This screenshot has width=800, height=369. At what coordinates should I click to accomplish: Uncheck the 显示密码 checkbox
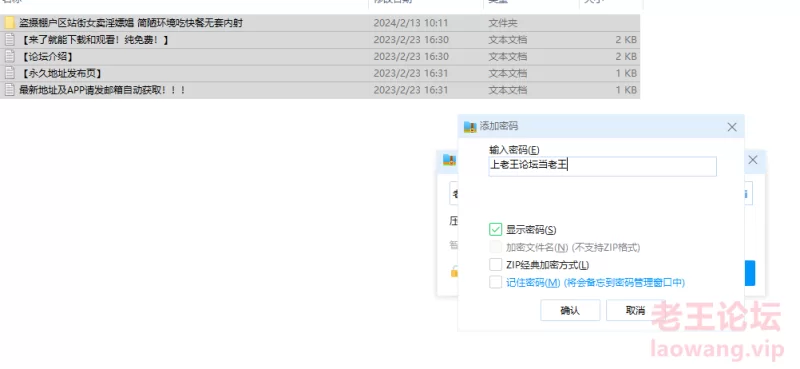point(495,229)
